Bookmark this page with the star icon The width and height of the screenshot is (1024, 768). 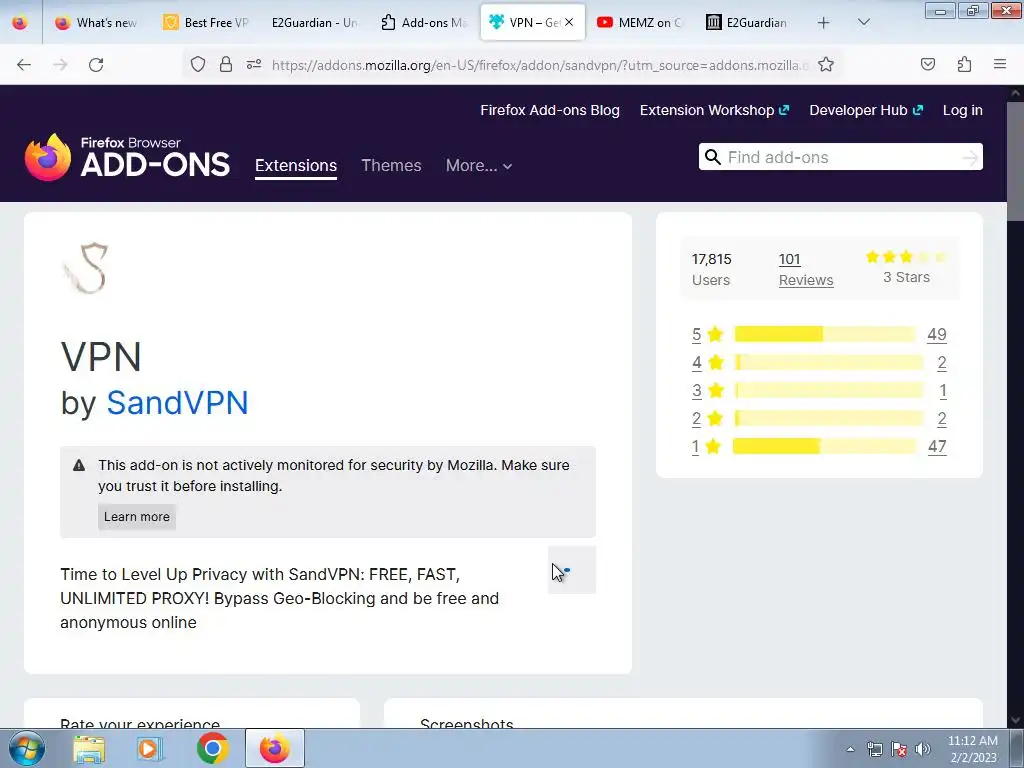click(826, 64)
